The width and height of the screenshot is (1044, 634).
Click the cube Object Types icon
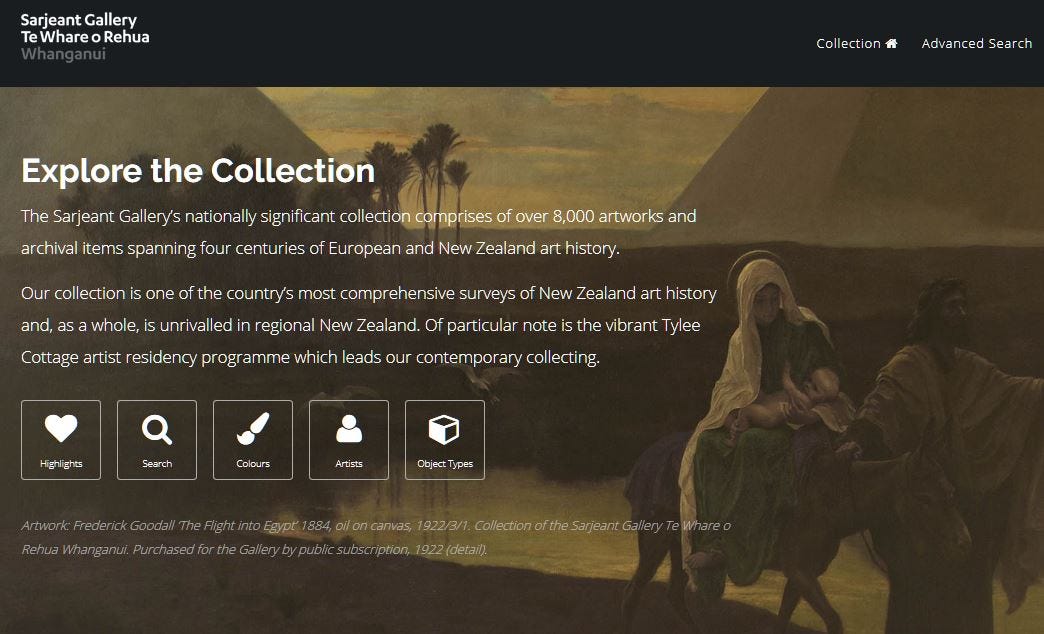[444, 430]
